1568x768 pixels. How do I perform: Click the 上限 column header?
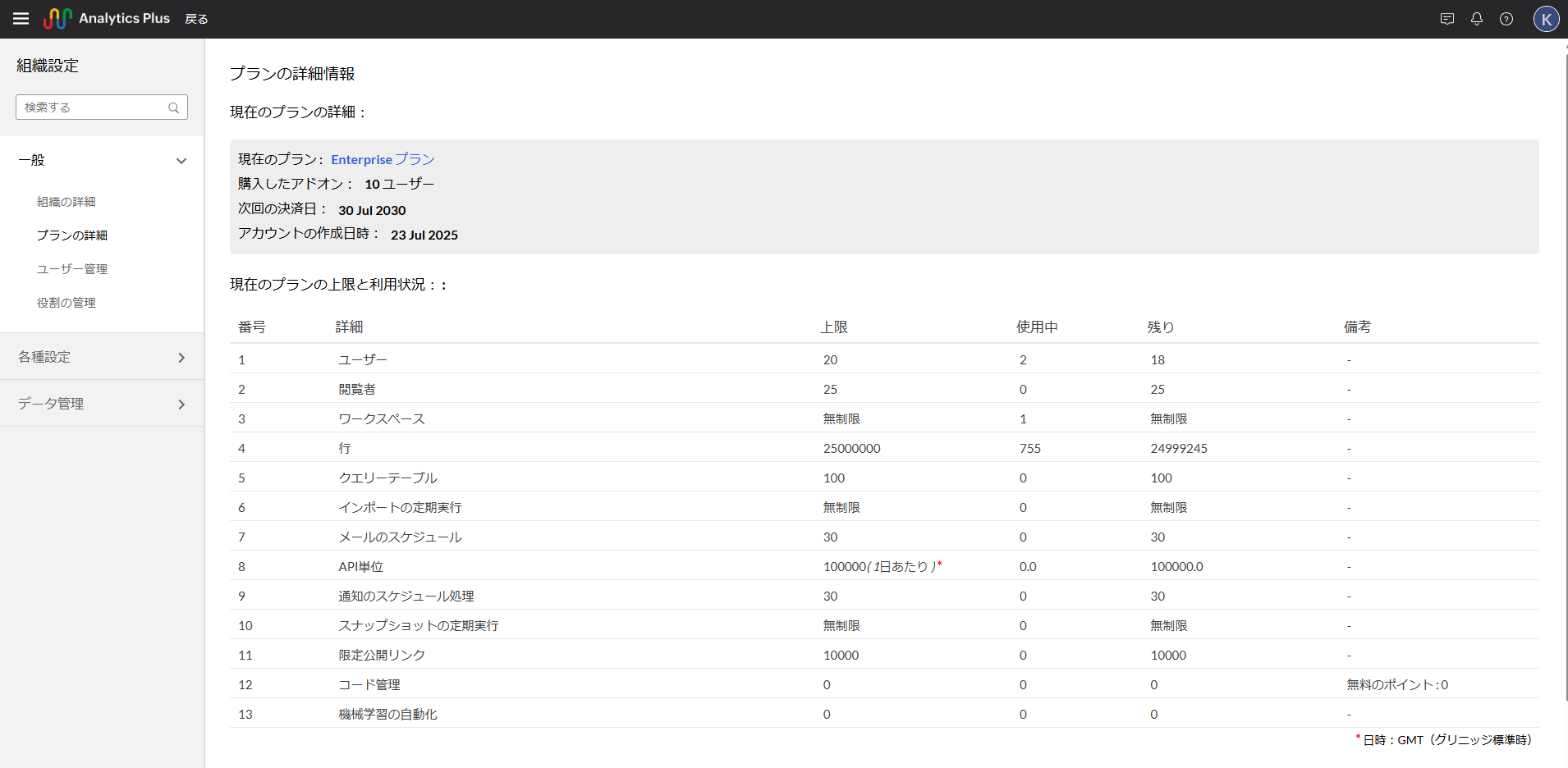(834, 327)
